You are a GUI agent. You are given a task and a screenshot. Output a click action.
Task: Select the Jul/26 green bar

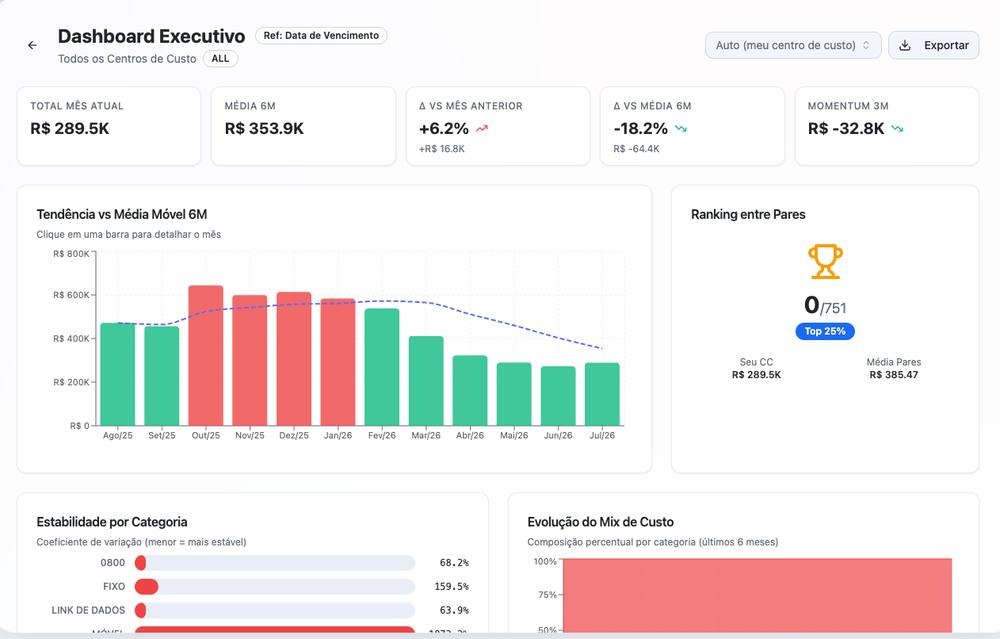click(601, 394)
